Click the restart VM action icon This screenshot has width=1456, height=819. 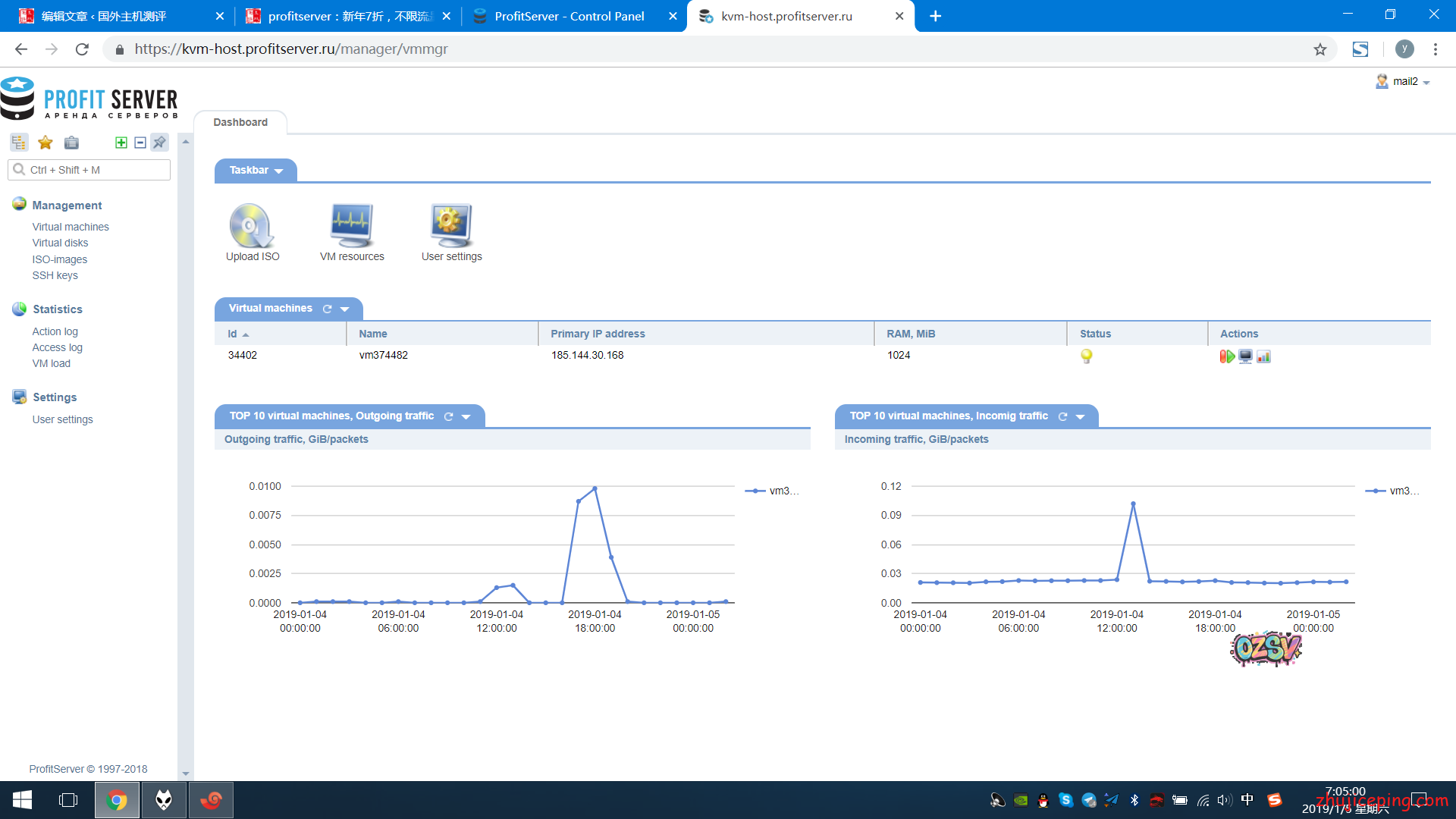pyautogui.click(x=1226, y=356)
